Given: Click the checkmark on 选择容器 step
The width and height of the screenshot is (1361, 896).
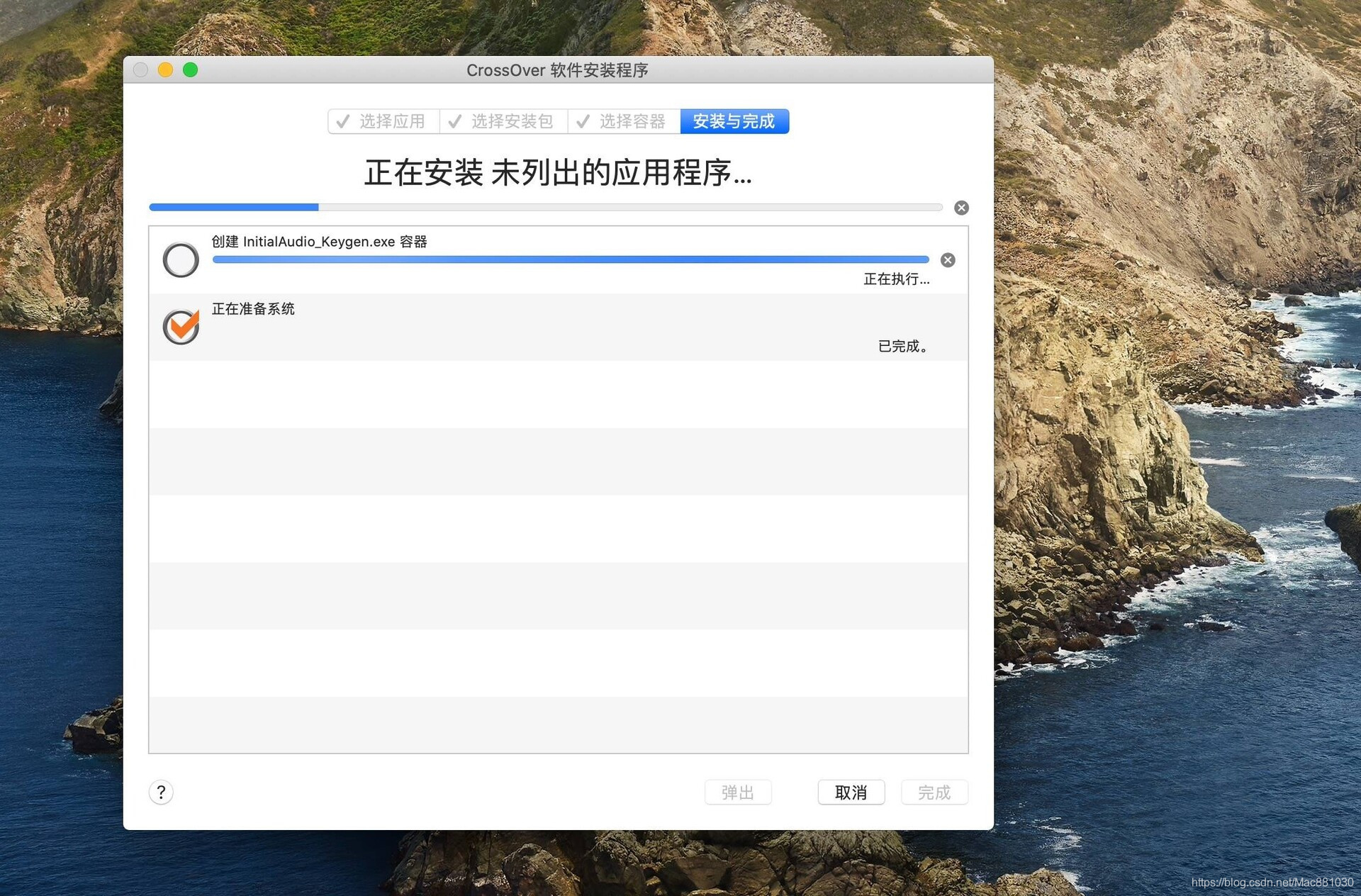Looking at the screenshot, I should pyautogui.click(x=583, y=122).
